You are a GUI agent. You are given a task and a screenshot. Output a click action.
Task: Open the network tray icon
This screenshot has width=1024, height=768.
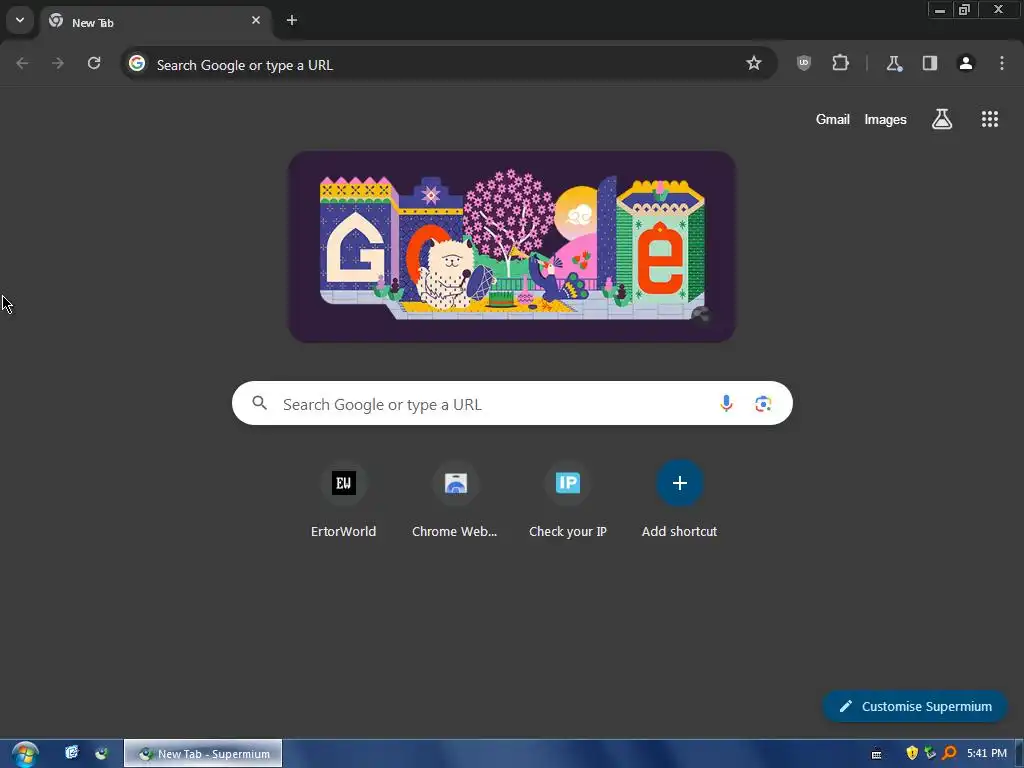(931, 753)
